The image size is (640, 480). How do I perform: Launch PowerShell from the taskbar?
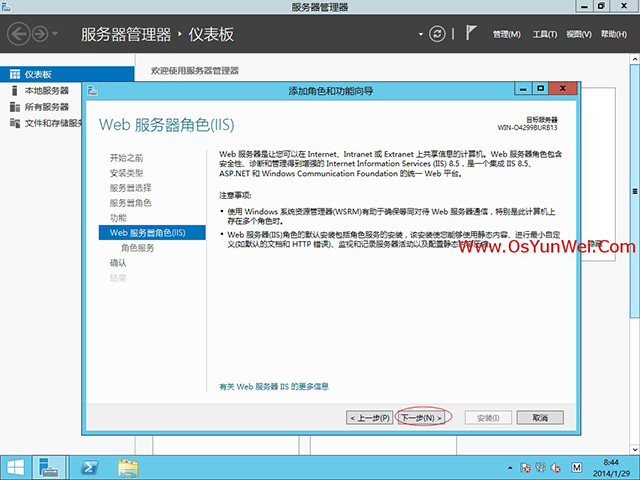[x=88, y=466]
